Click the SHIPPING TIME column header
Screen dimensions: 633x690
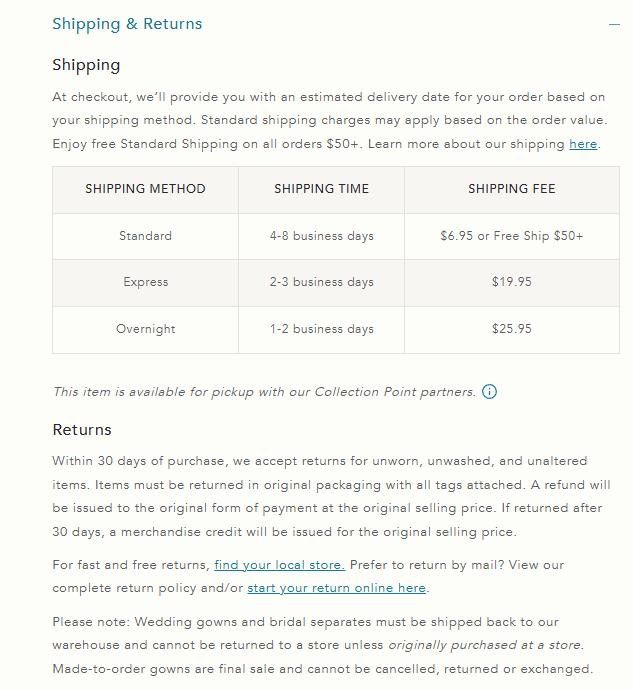[x=321, y=189]
